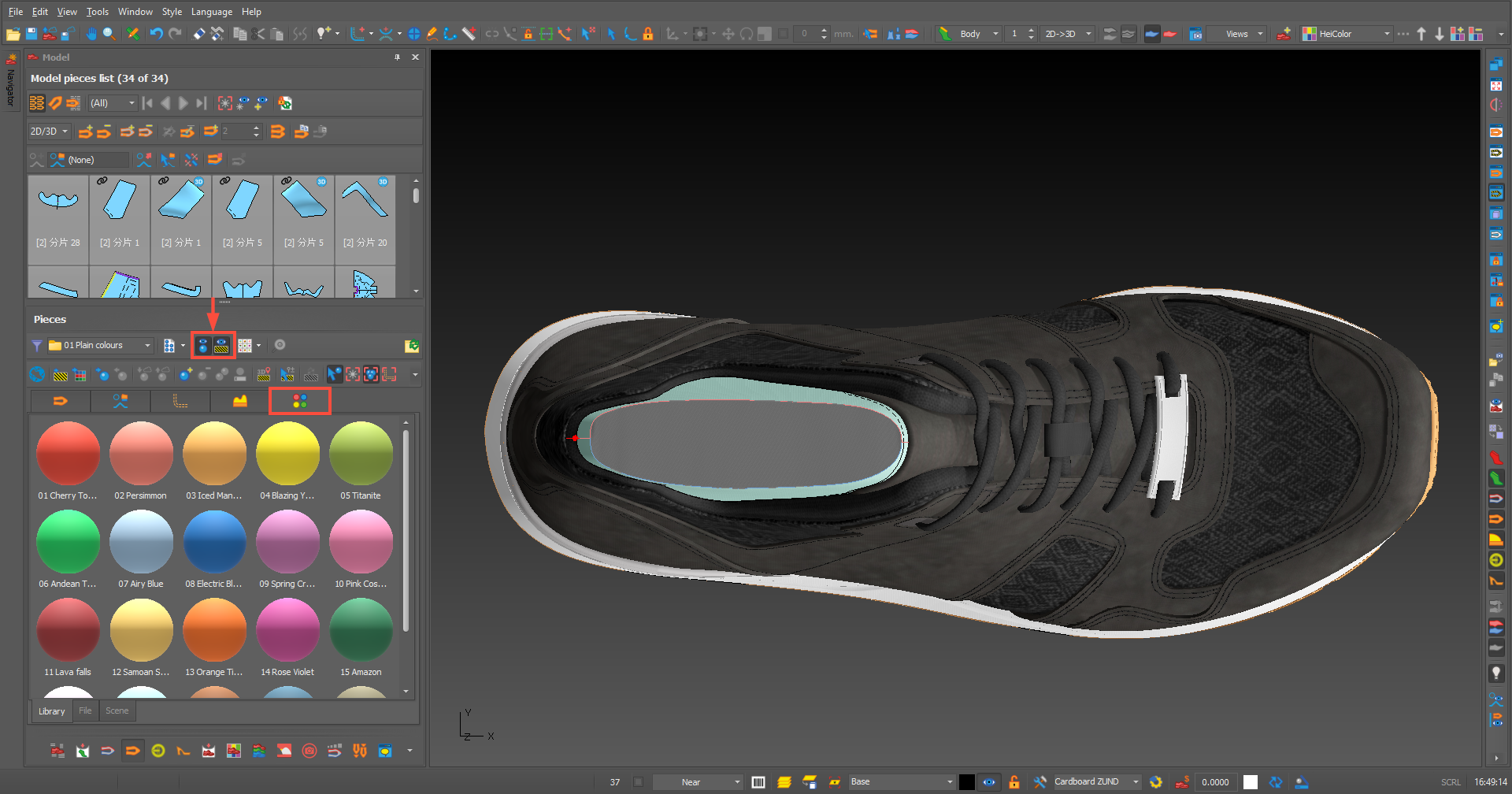The height and width of the screenshot is (794, 1512).
Task: Click the Undo arrow in toolbar
Action: coord(156,34)
